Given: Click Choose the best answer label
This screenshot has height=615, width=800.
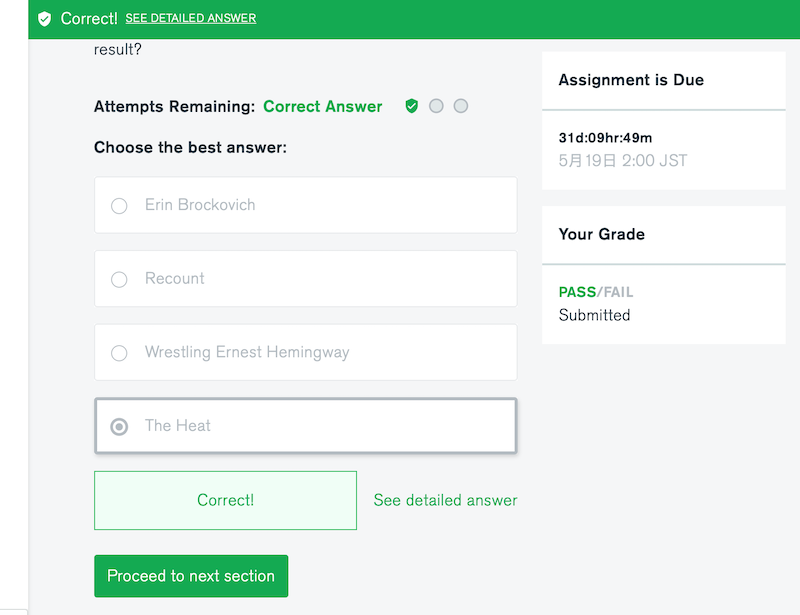Looking at the screenshot, I should 190,147.
